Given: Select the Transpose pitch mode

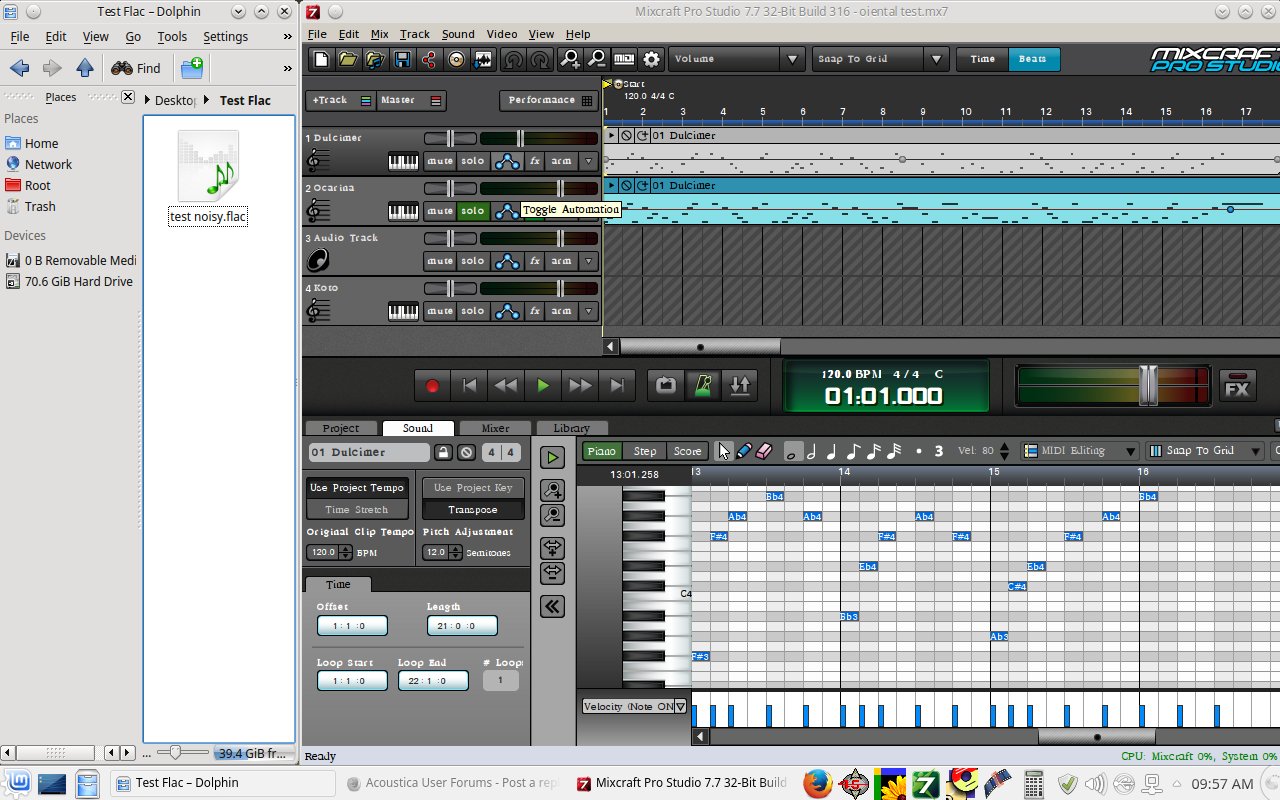Looking at the screenshot, I should click(x=473, y=510).
